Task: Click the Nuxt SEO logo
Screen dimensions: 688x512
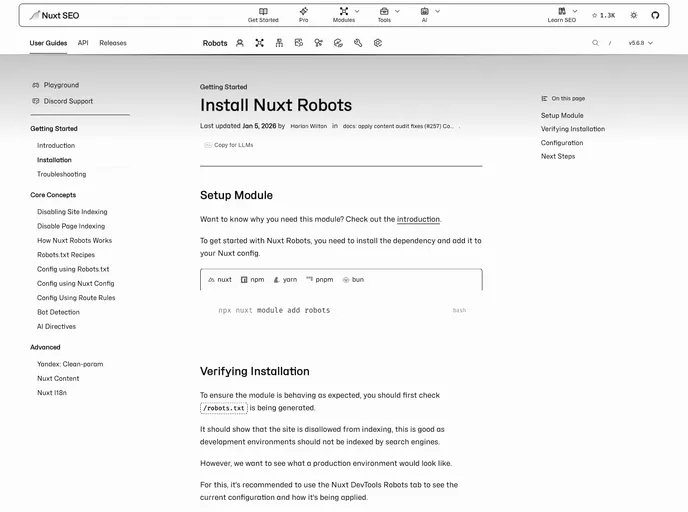Action: [54, 15]
